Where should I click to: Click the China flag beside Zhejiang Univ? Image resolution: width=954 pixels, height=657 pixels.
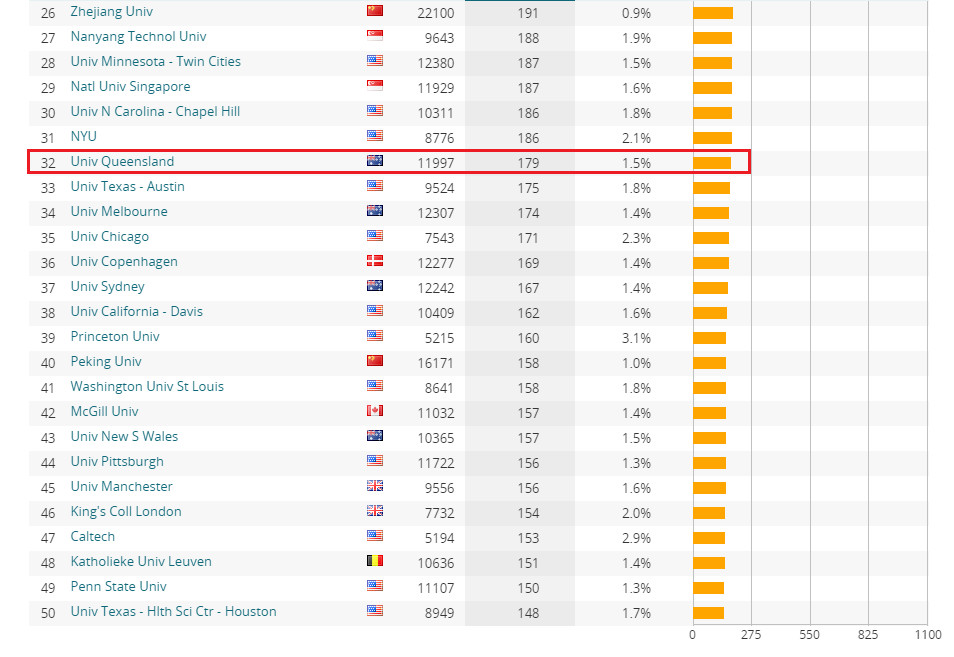(375, 11)
